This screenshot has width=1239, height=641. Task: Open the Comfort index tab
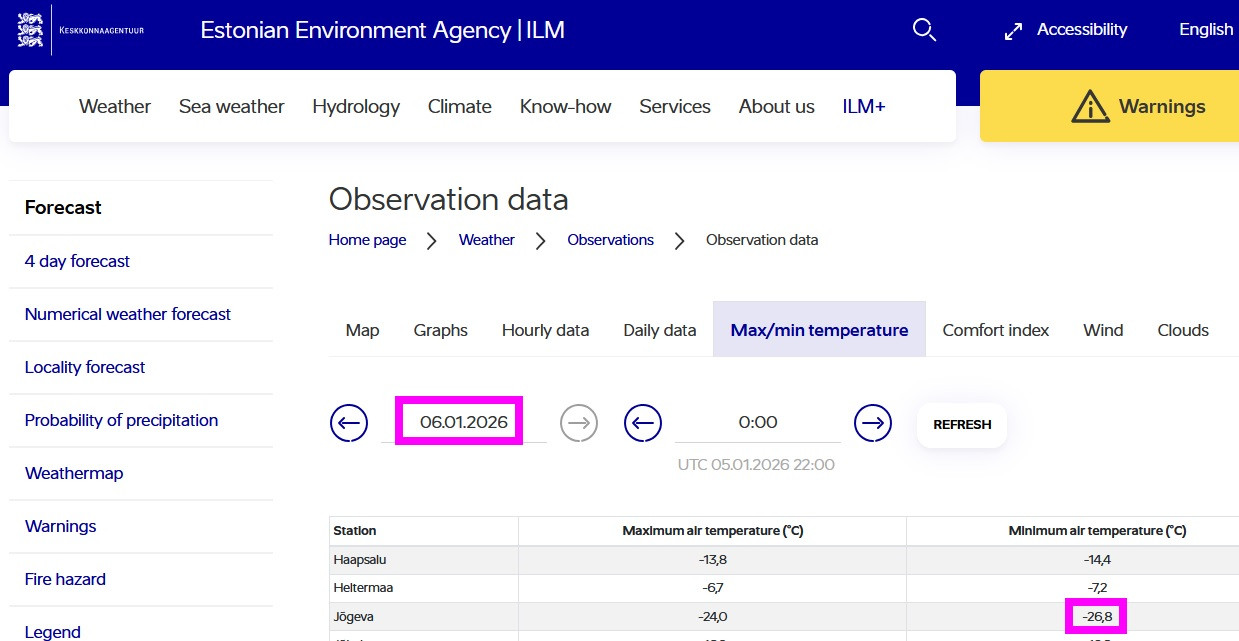[995, 330]
